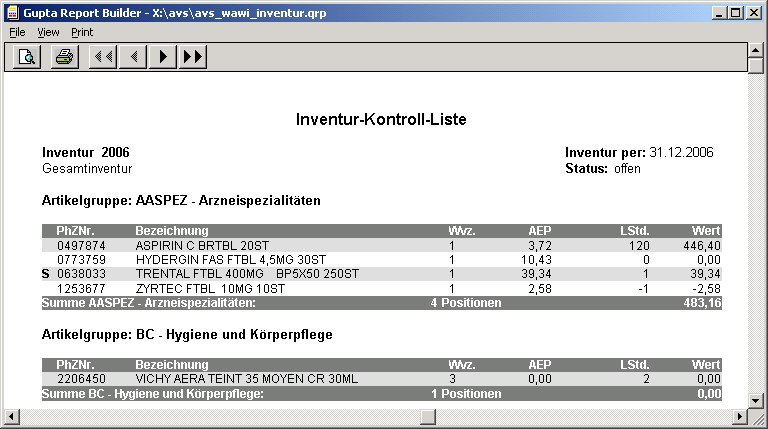
Task: Select PhZNr. 2206450
Action: click(81, 379)
